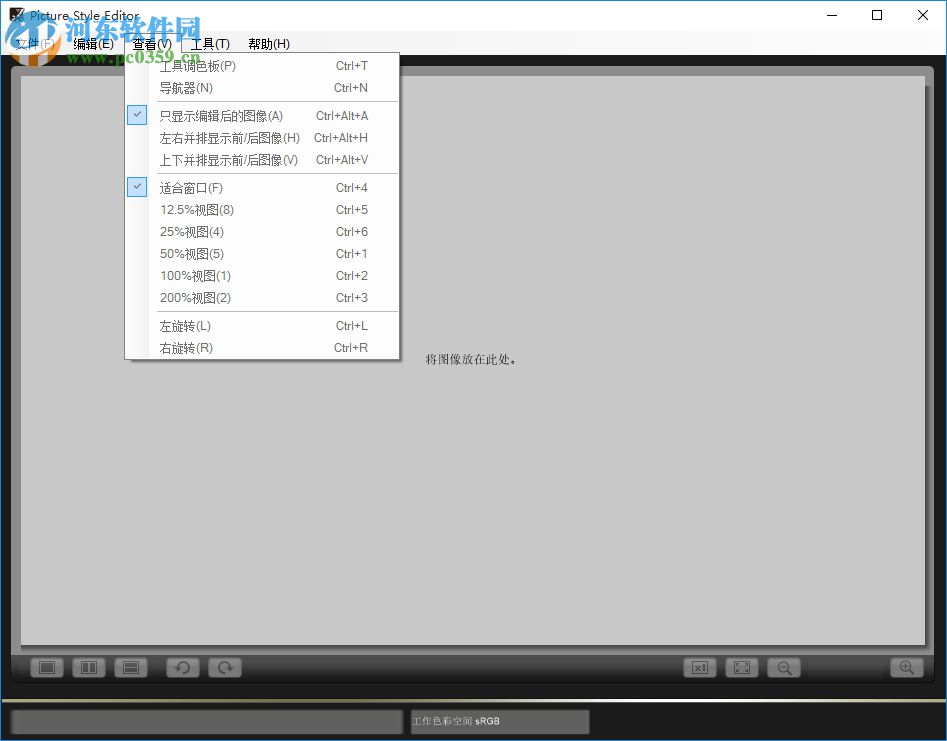
Task: Toggle 只显示编辑后的图像 option
Action: click(x=222, y=115)
